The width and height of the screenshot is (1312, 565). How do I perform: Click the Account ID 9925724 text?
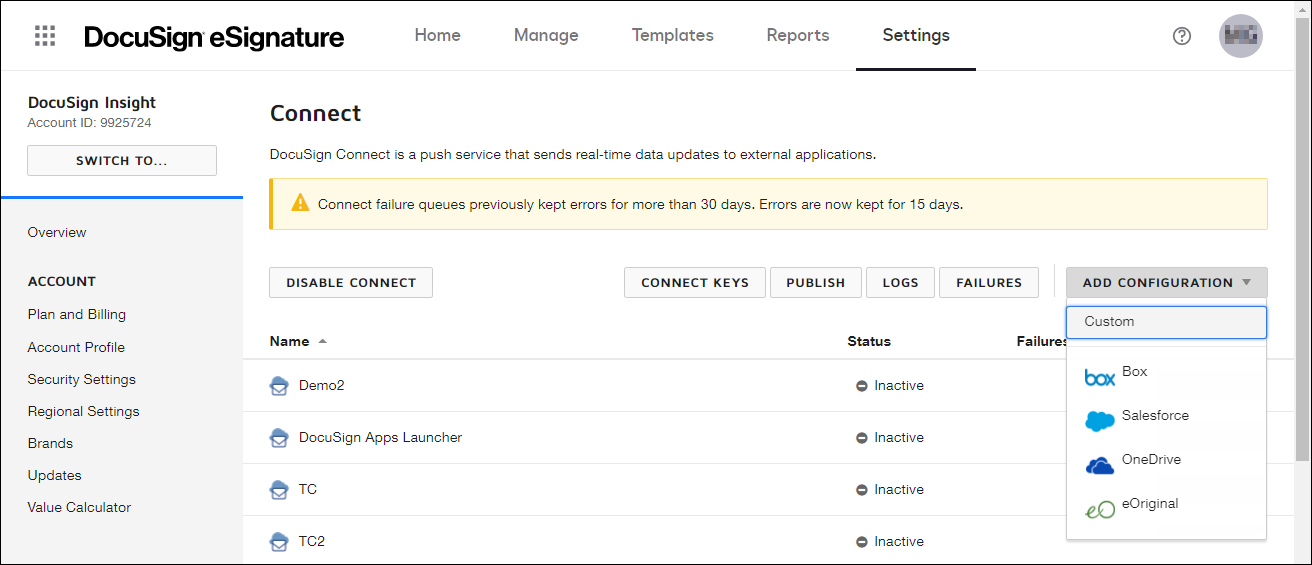(90, 123)
